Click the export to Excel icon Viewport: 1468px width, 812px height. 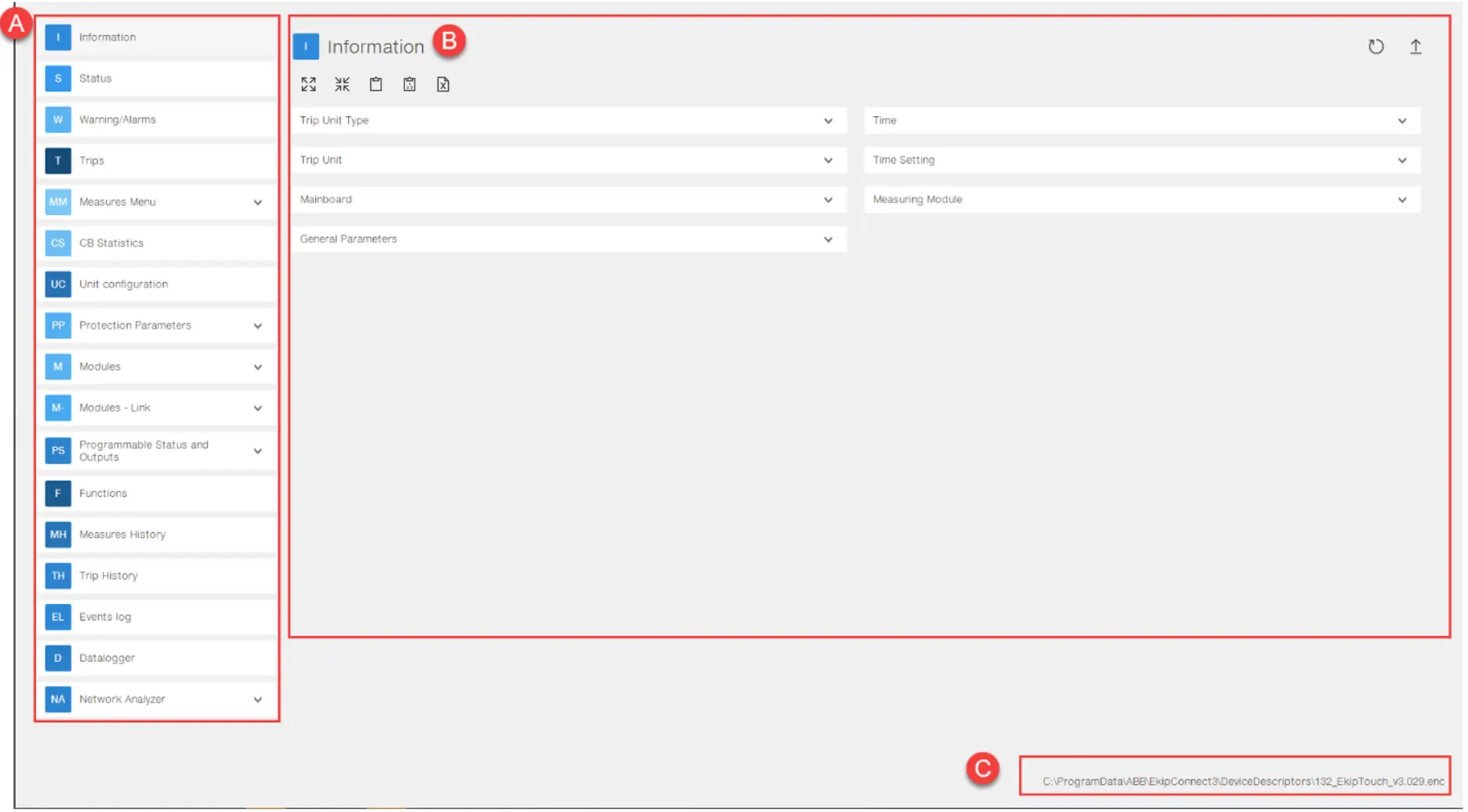pyautogui.click(x=443, y=84)
